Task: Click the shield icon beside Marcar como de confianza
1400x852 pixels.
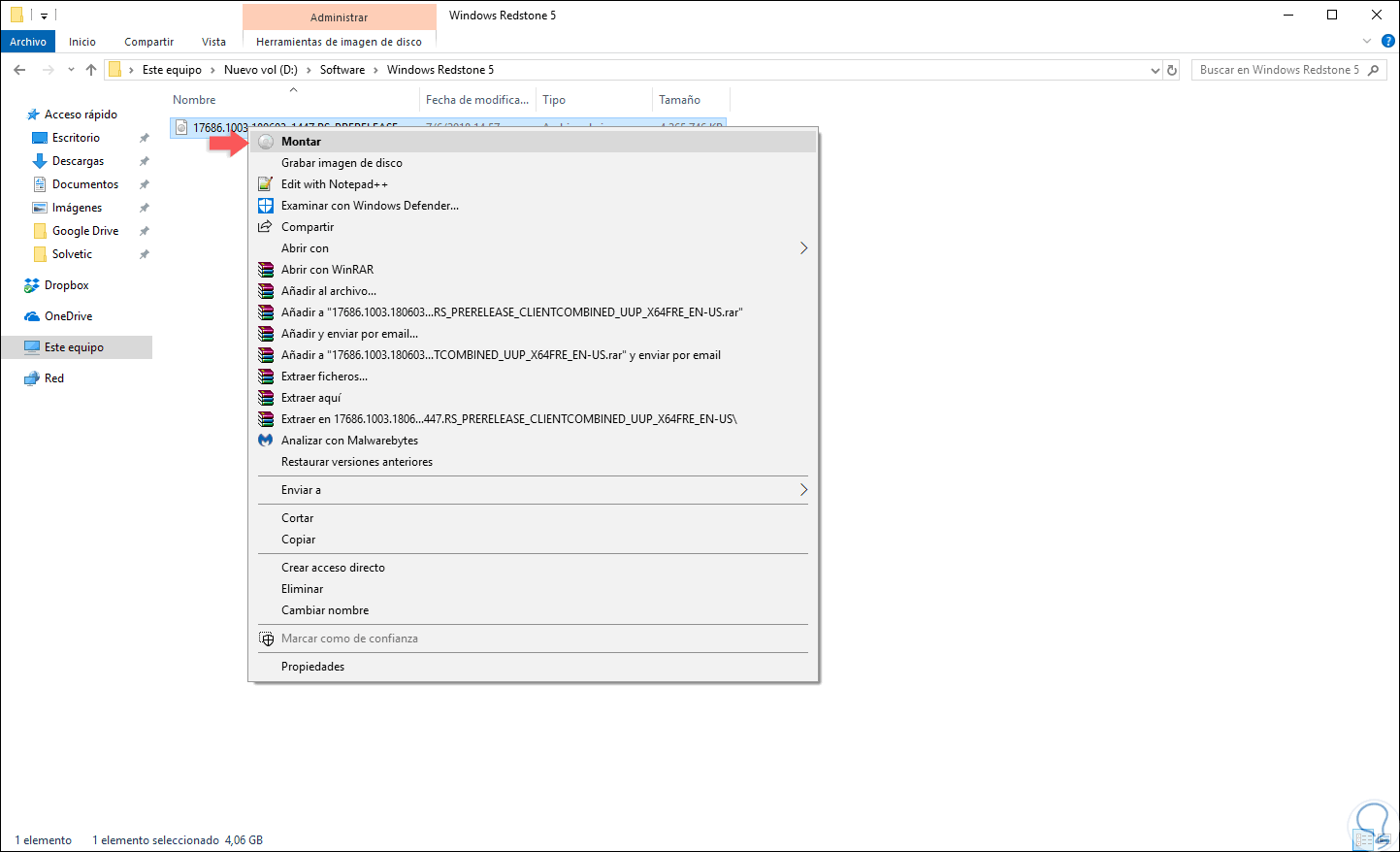Action: click(x=266, y=639)
